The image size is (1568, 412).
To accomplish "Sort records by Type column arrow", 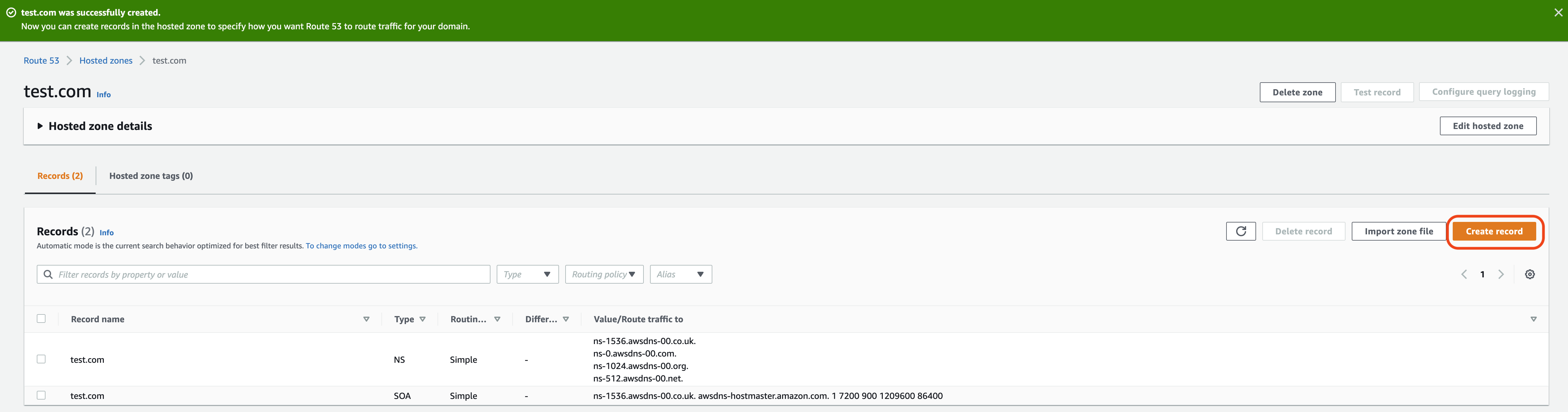I will (x=423, y=319).
